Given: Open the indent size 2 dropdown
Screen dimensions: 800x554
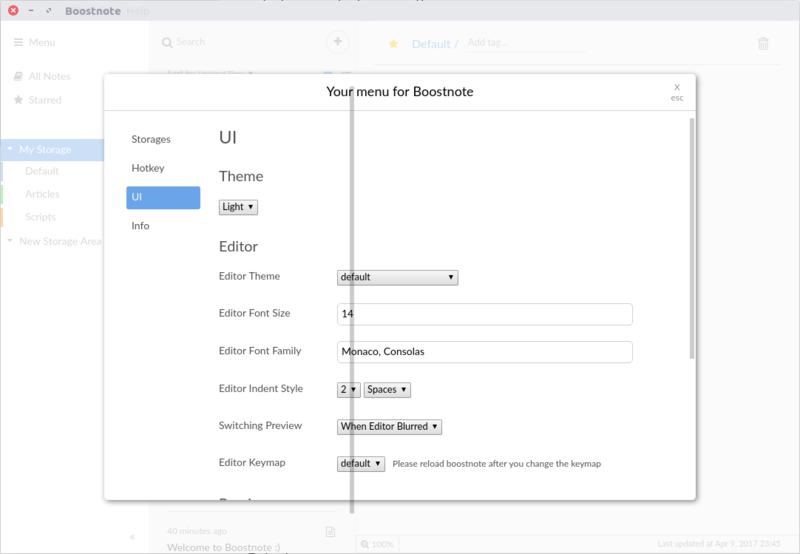Looking at the screenshot, I should 349,390.
